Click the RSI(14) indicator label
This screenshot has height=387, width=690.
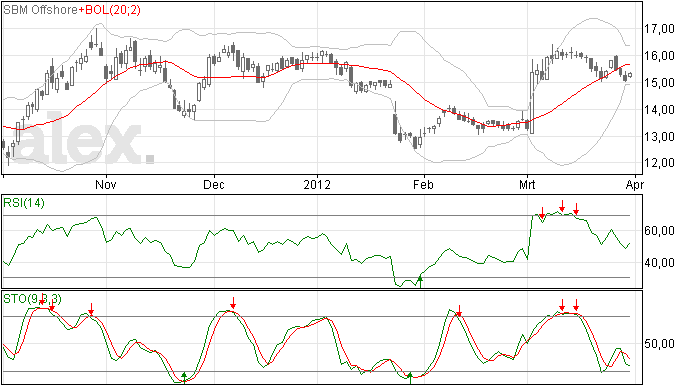[24, 203]
